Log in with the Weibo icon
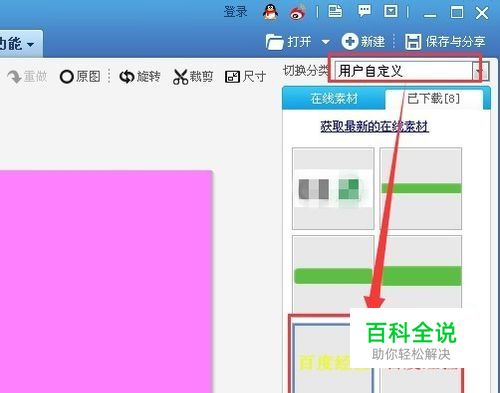 [298, 12]
